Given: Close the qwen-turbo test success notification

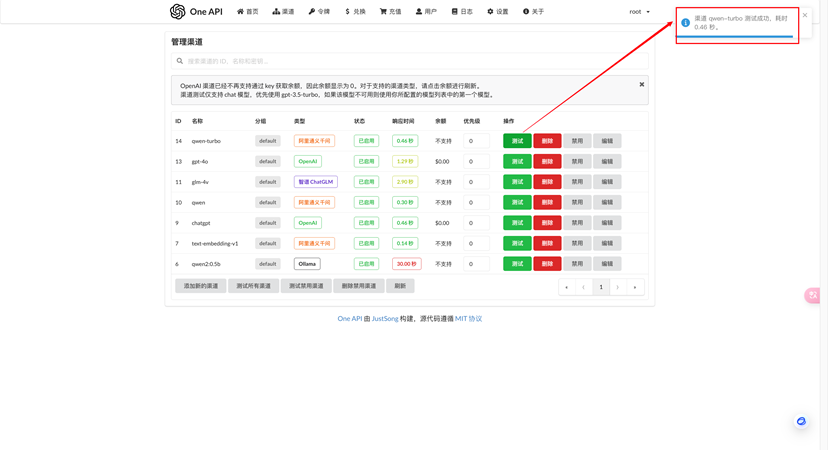Looking at the screenshot, I should 804,15.
